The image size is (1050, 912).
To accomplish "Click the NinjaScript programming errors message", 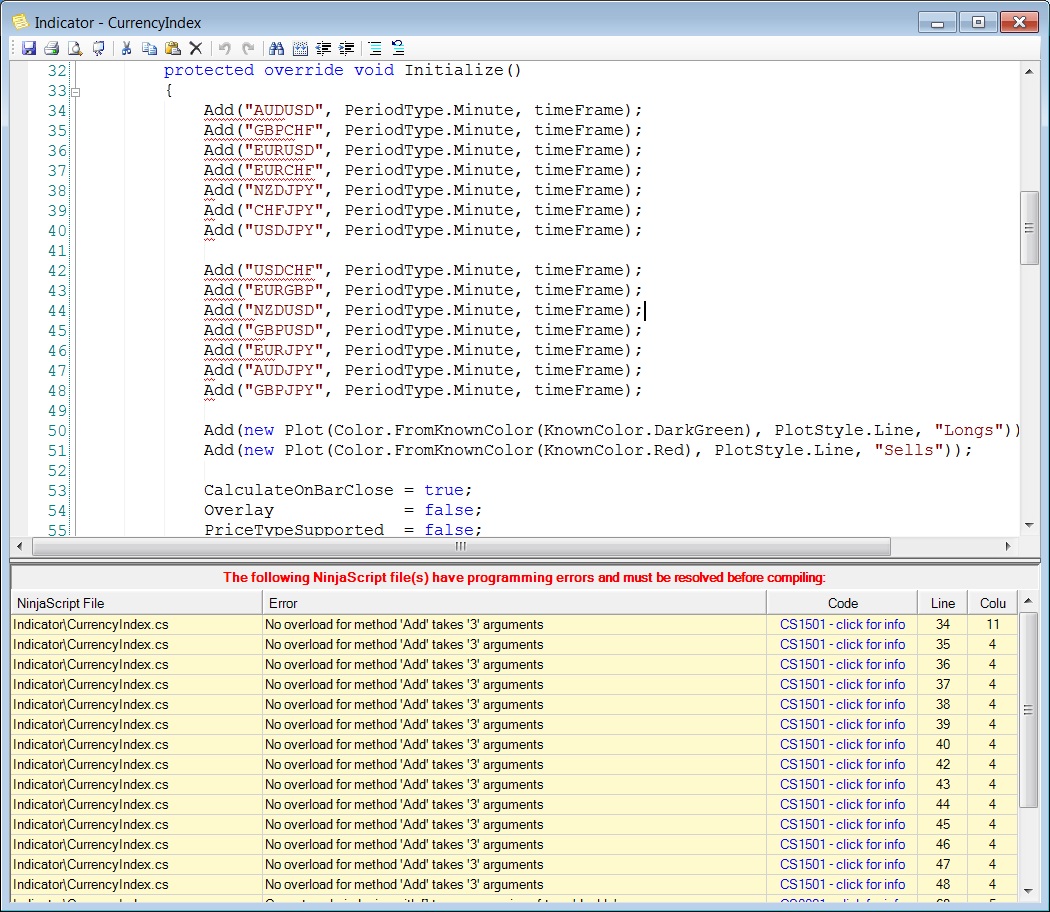I will coord(524,577).
